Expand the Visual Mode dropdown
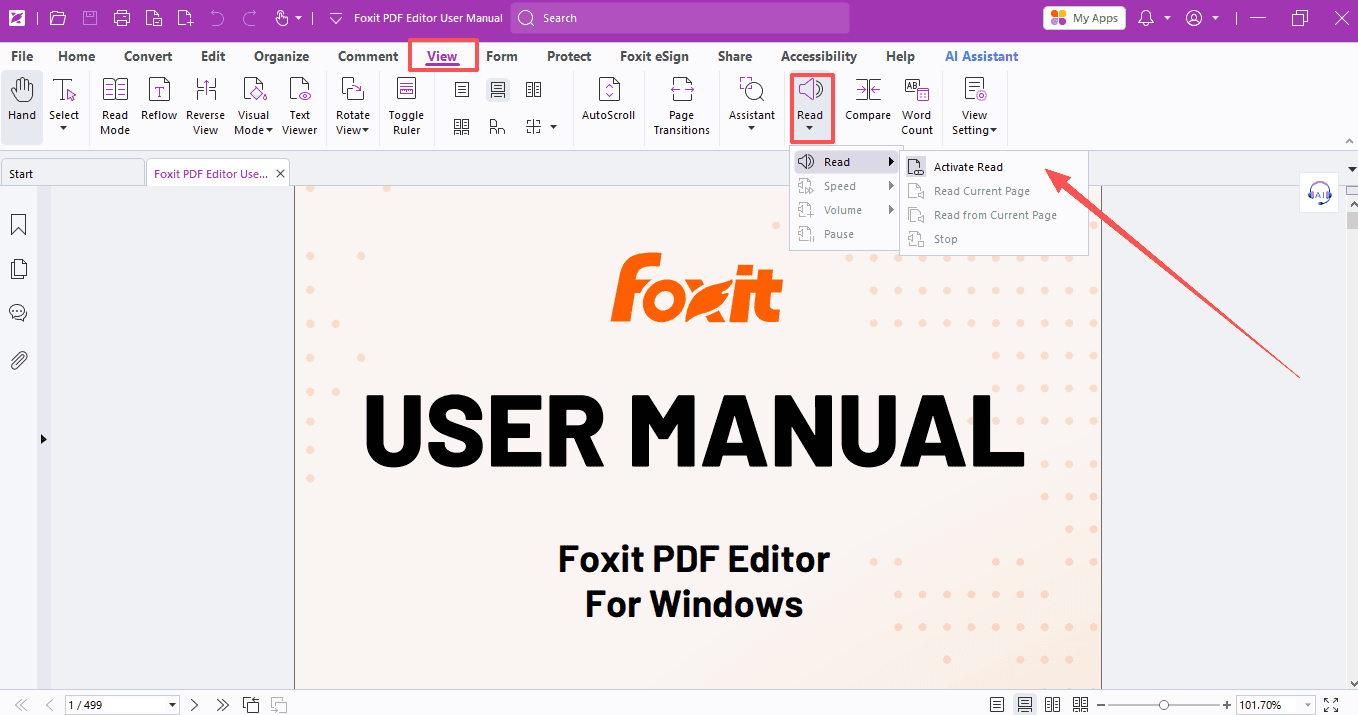This screenshot has height=715, width=1358. [268, 130]
